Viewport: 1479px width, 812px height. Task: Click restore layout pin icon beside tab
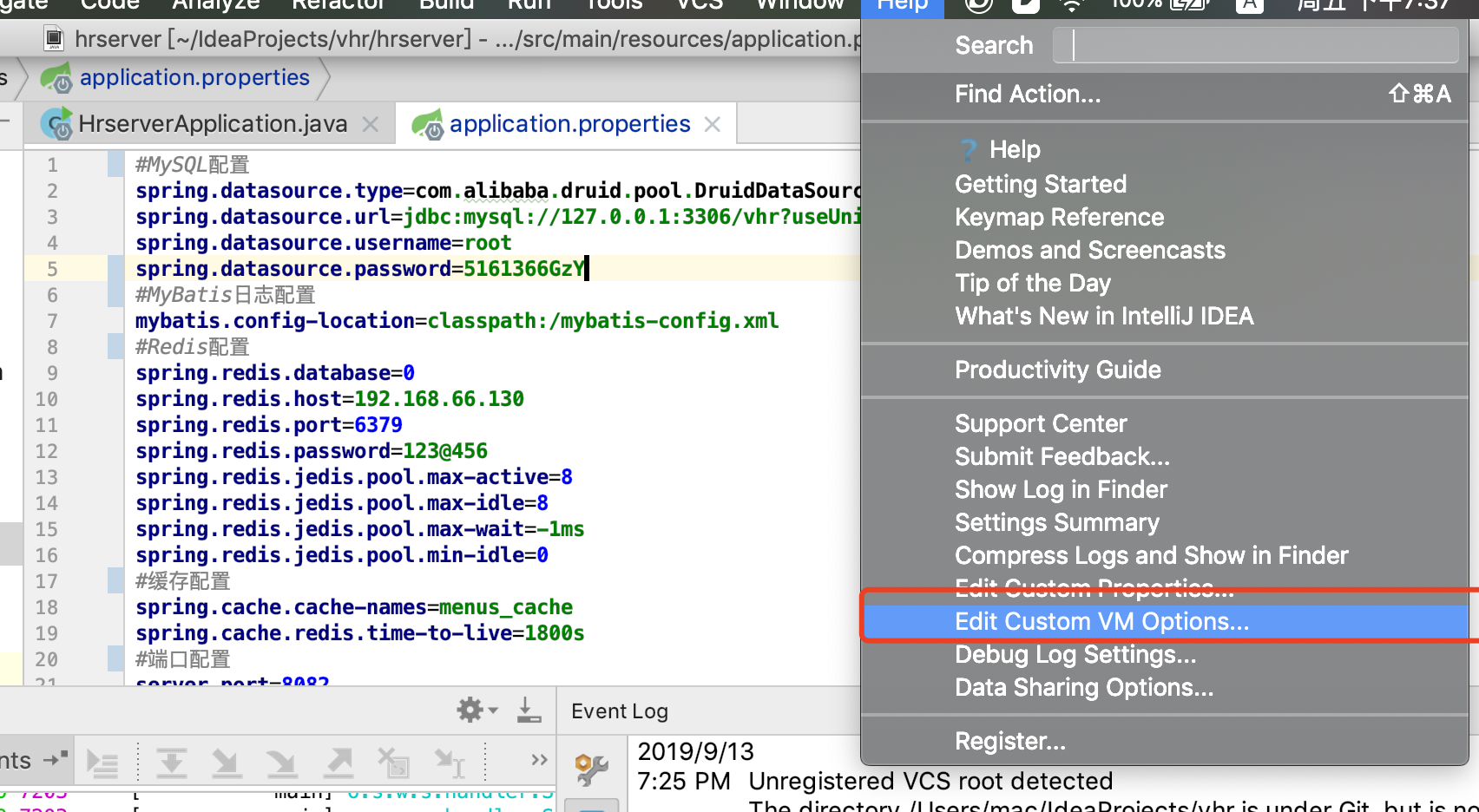tap(56, 759)
